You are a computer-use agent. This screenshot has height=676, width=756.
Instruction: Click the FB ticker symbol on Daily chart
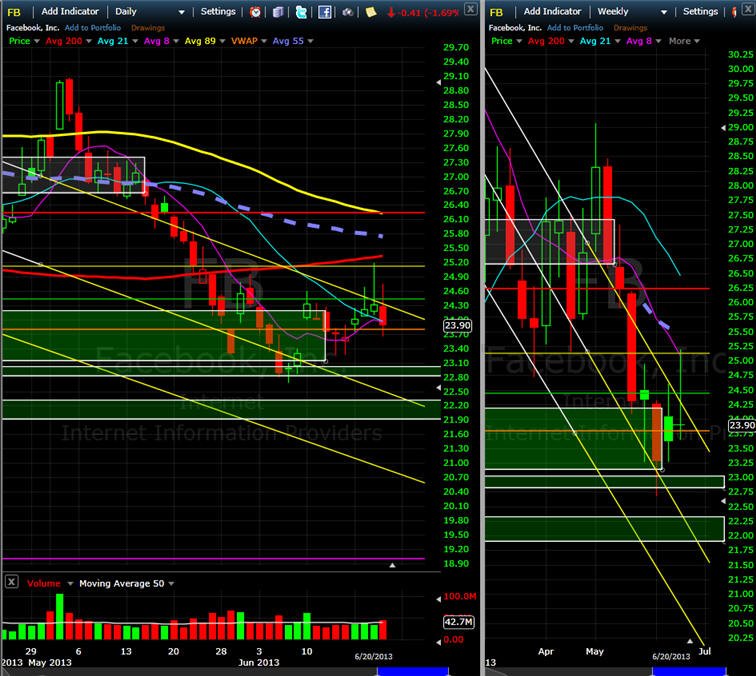14,13
